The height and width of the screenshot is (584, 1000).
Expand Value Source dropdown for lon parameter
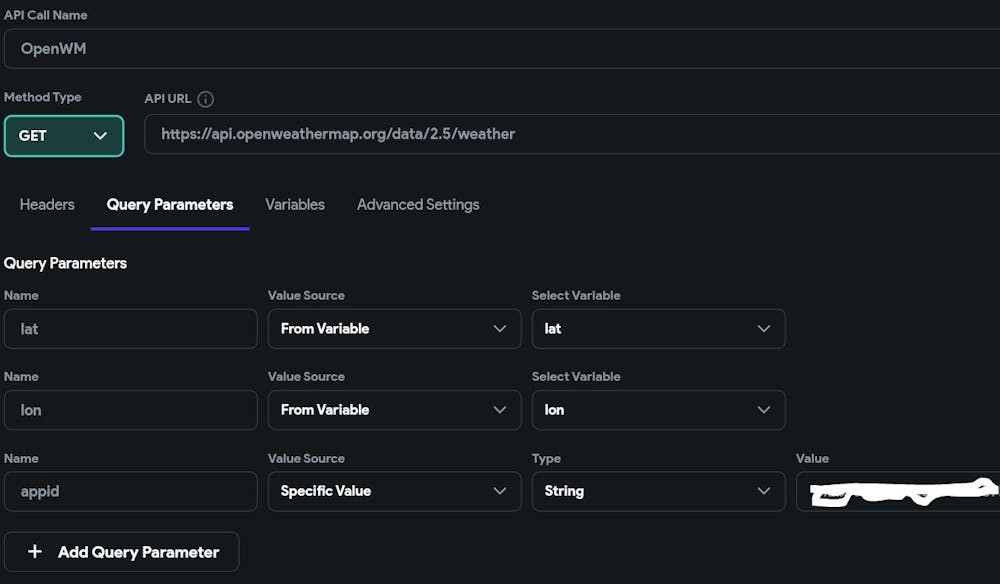[394, 410]
